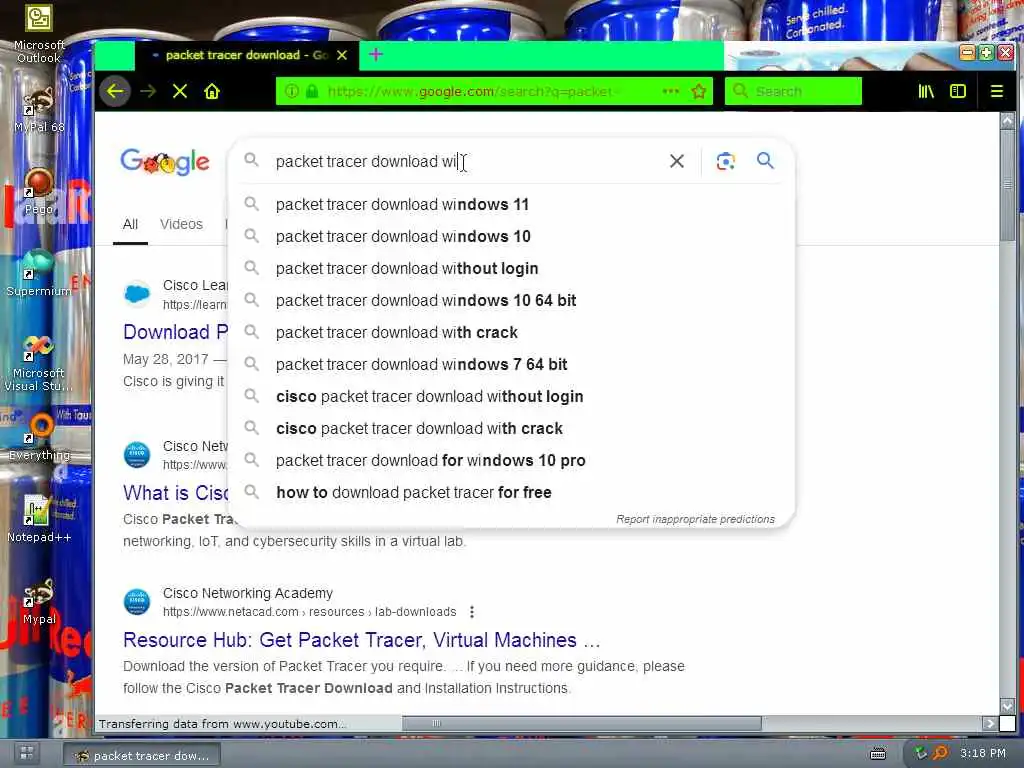Screen dimensions: 1024x768
Task: Stop loading the page
Action: 180,91
